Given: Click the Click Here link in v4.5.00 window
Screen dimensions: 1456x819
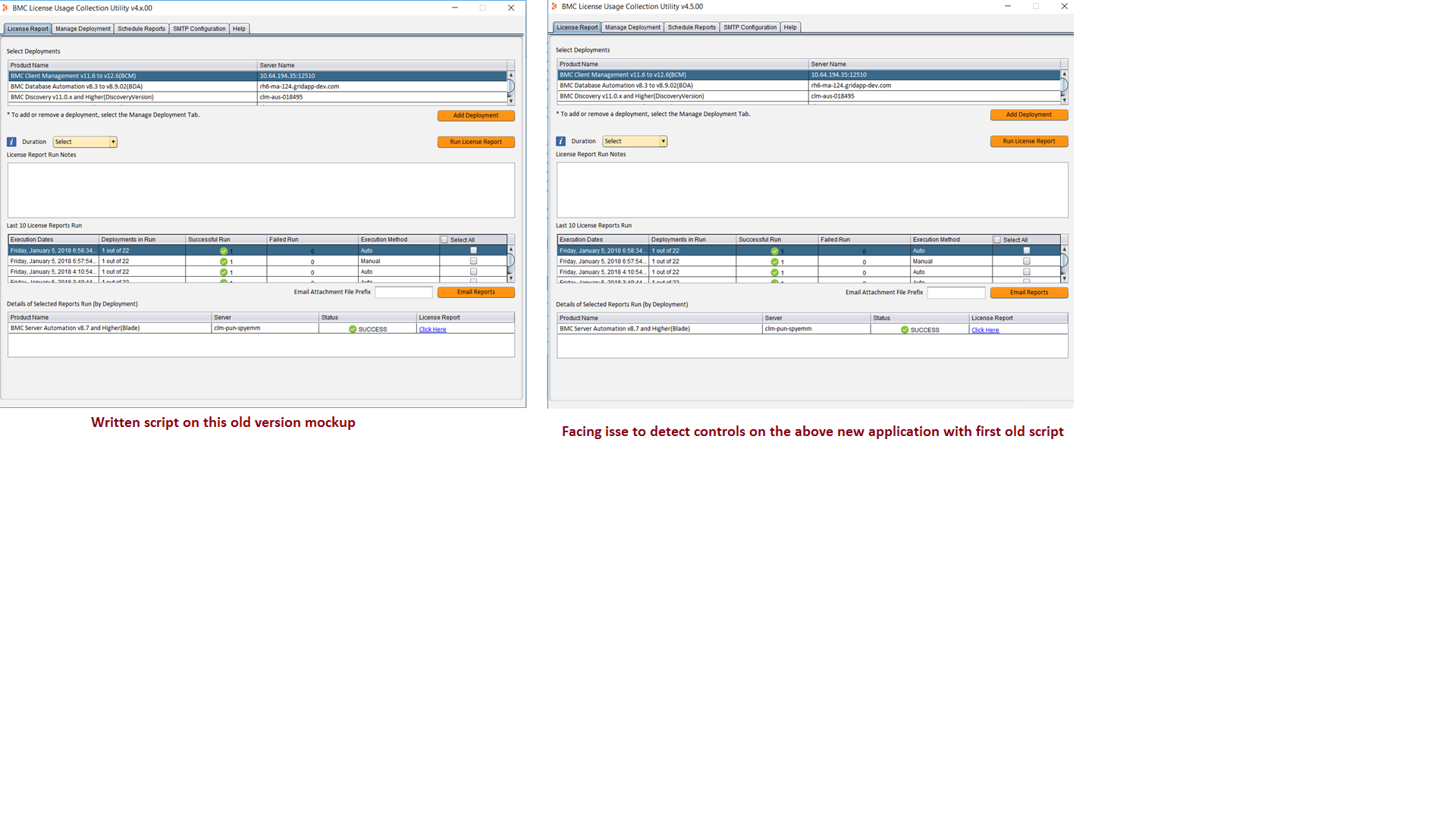Looking at the screenshot, I should (x=985, y=330).
